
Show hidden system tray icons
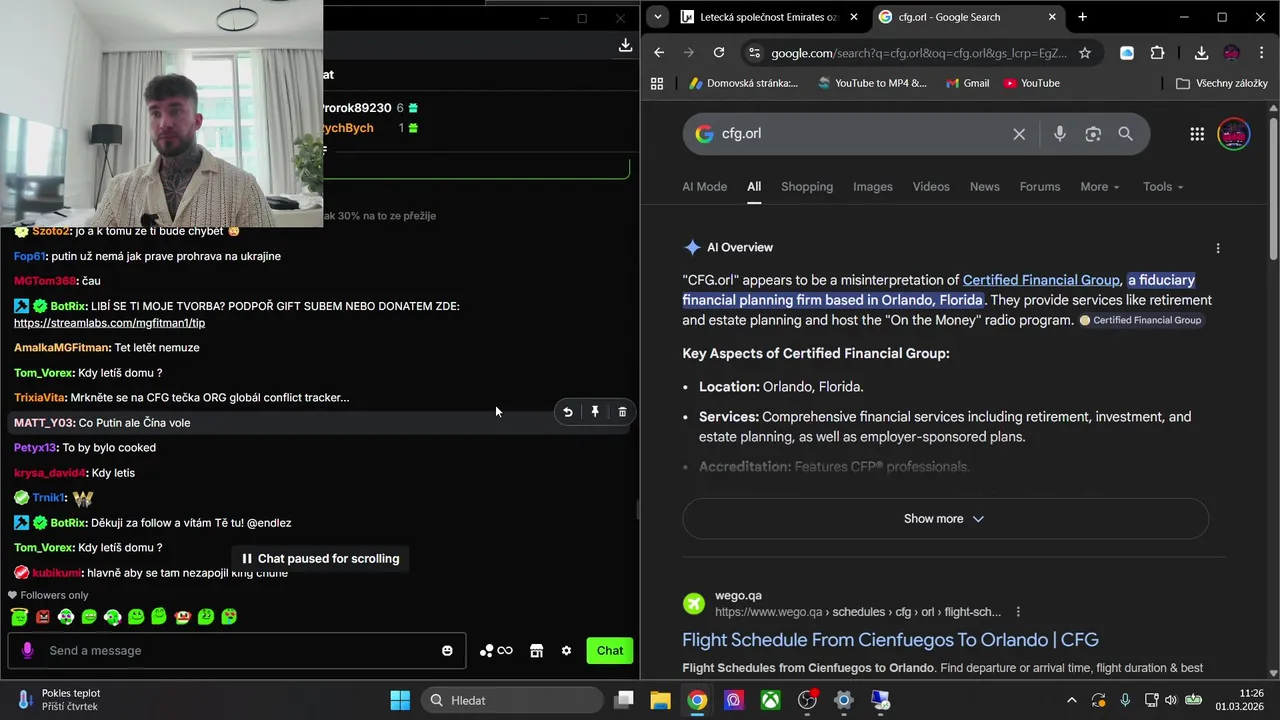[x=1072, y=700]
